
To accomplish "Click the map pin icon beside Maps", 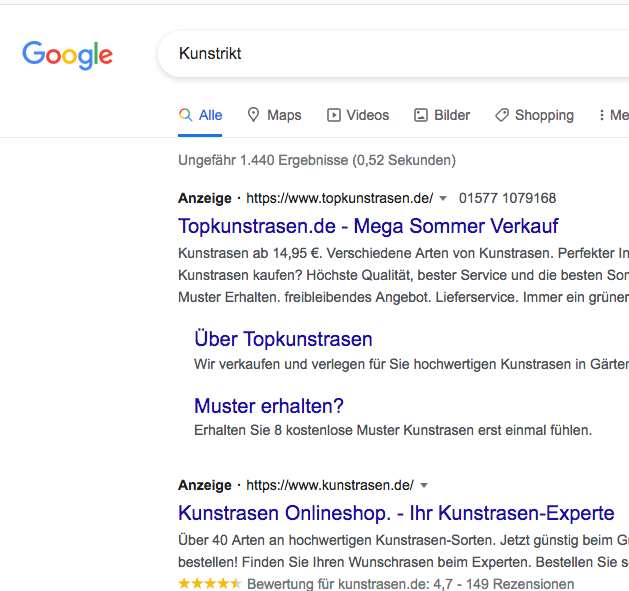I will tap(253, 115).
